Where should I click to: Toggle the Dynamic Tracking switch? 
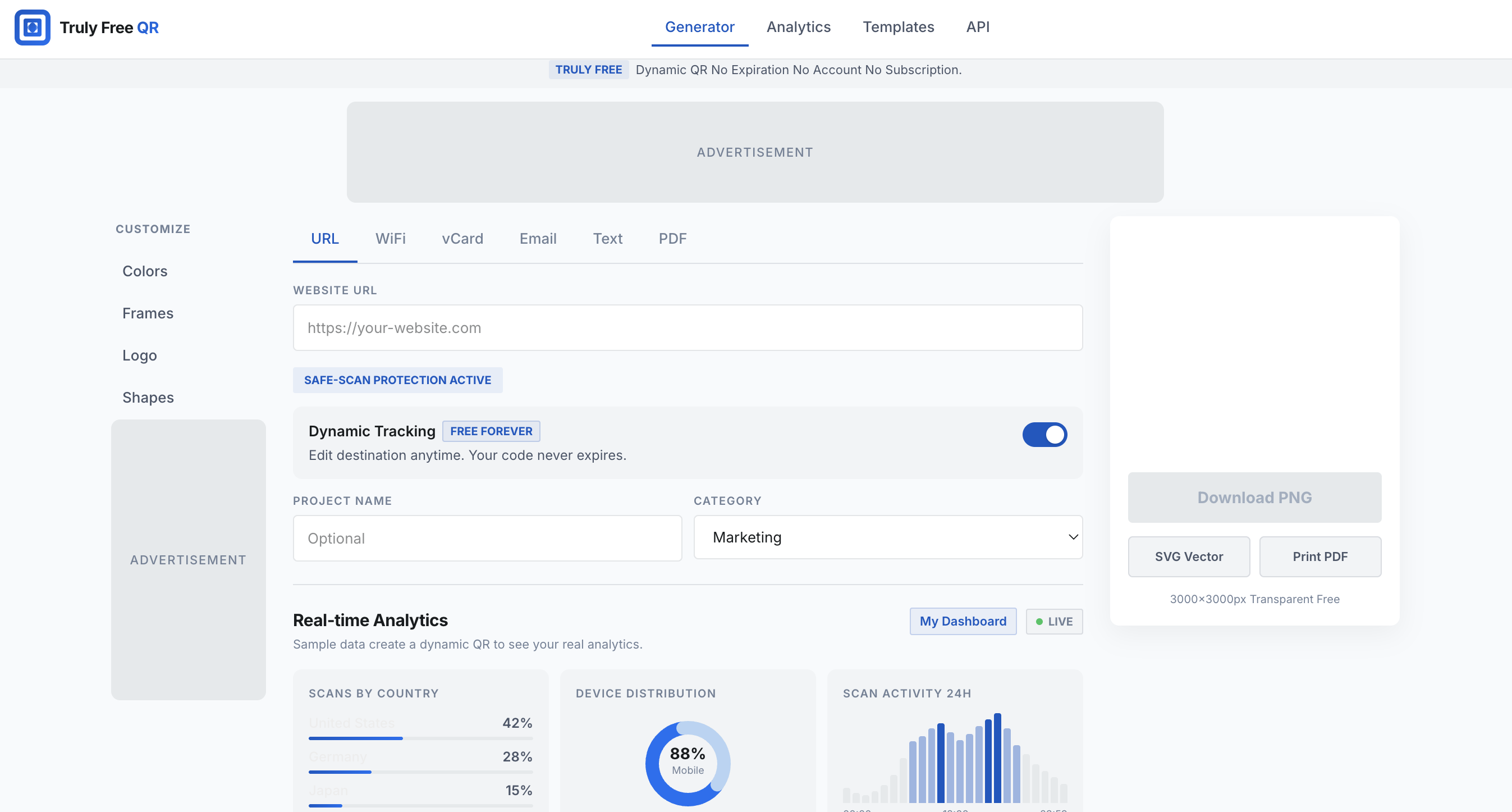1044,435
